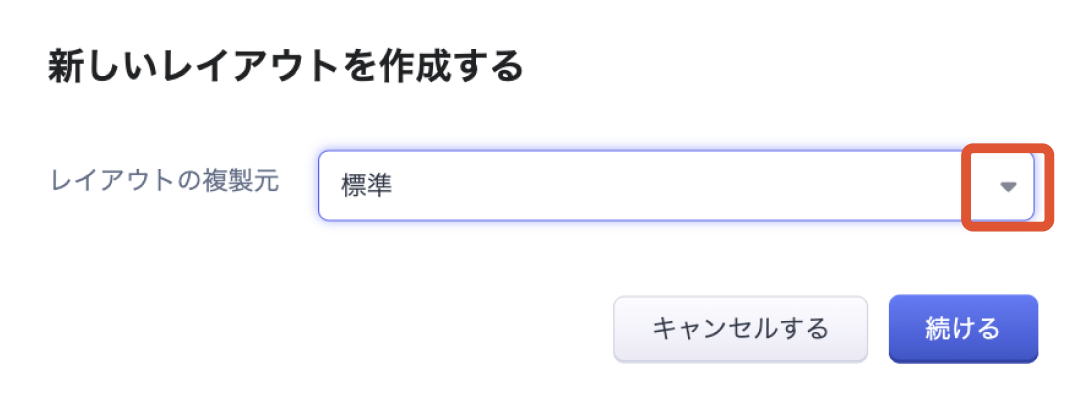Cancel the new layout dialog
The width and height of the screenshot is (1082, 412).
740,328
